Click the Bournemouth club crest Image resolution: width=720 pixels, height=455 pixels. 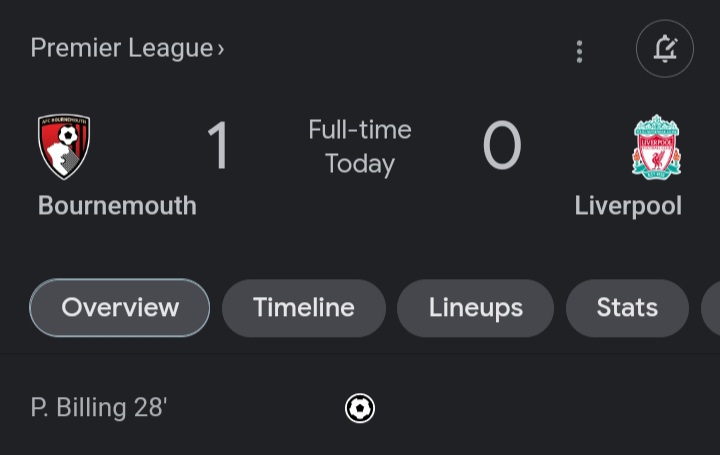click(x=64, y=146)
